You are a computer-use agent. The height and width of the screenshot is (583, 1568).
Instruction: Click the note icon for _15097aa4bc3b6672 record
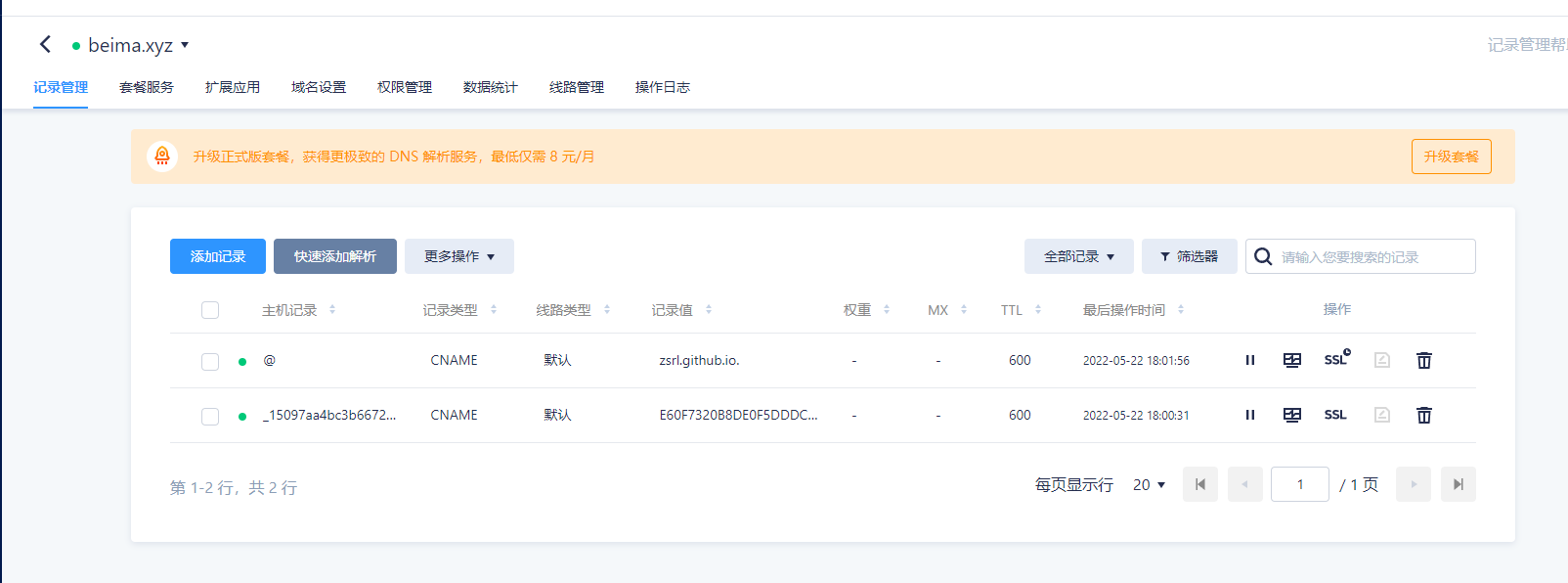coord(1382,415)
